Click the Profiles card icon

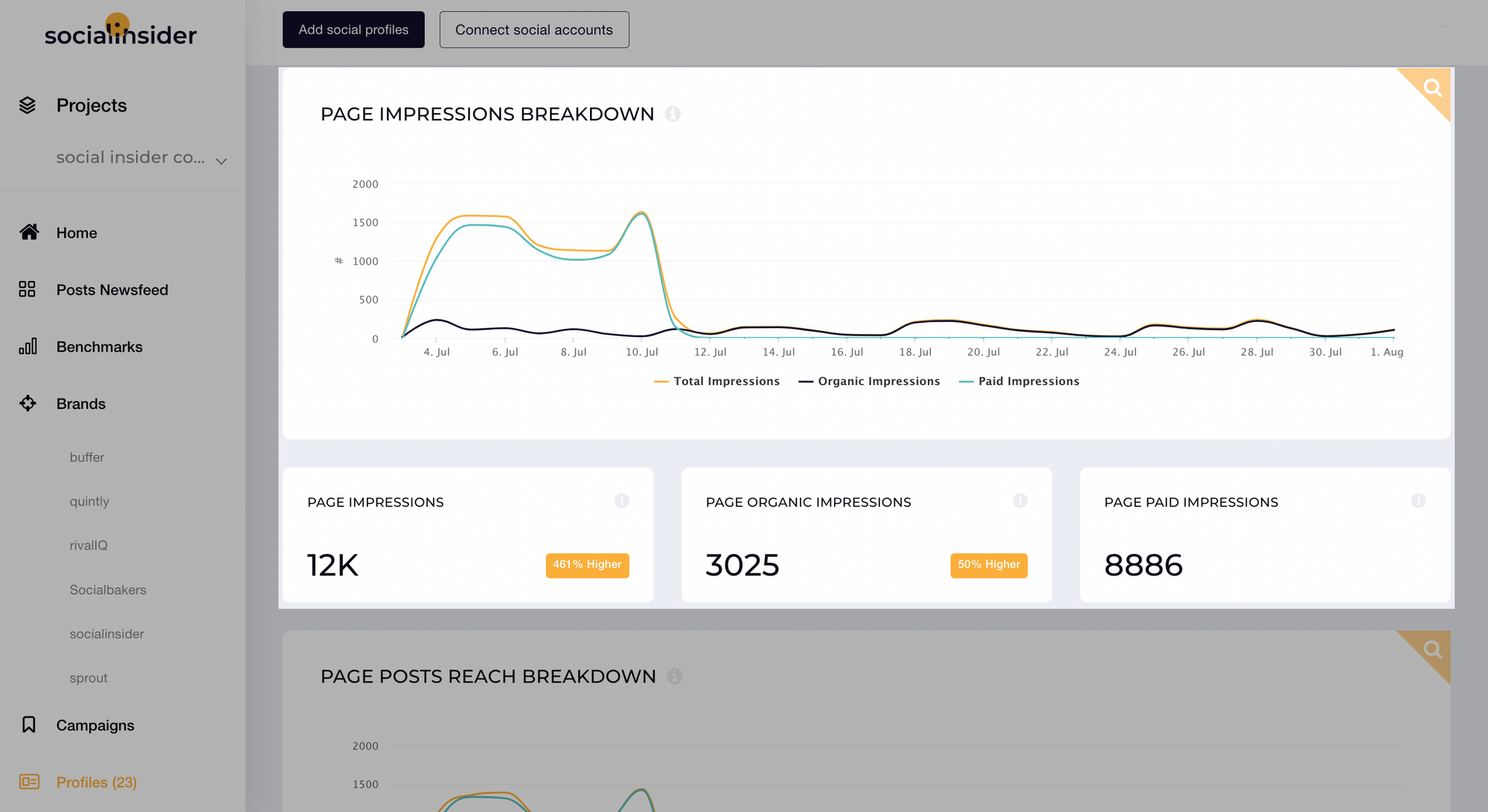tap(29, 782)
